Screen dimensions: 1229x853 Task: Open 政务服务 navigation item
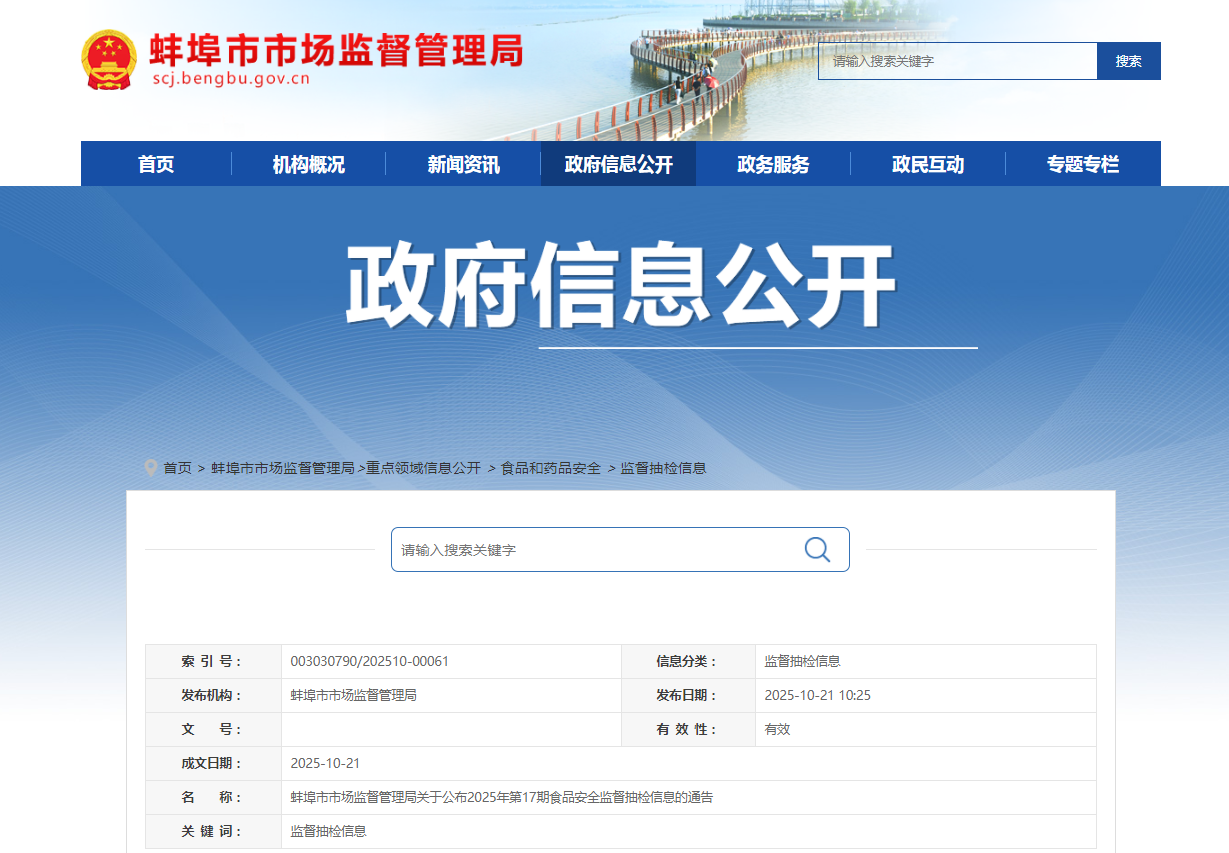(773, 164)
